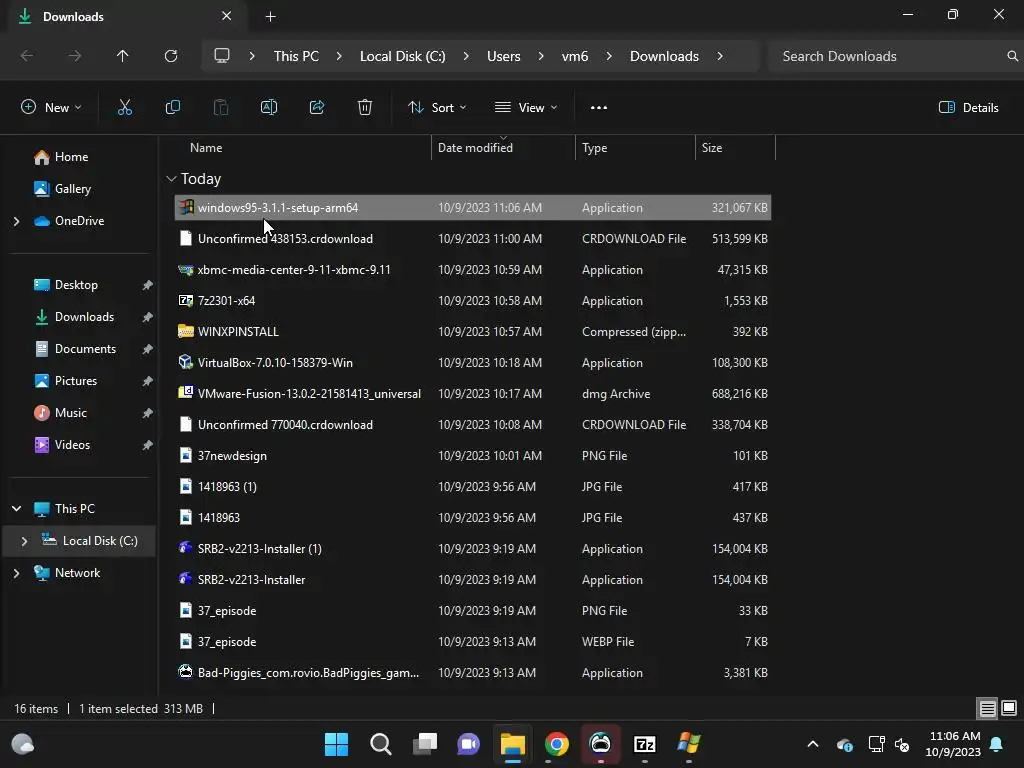Open 7-Zip from the taskbar

645,744
